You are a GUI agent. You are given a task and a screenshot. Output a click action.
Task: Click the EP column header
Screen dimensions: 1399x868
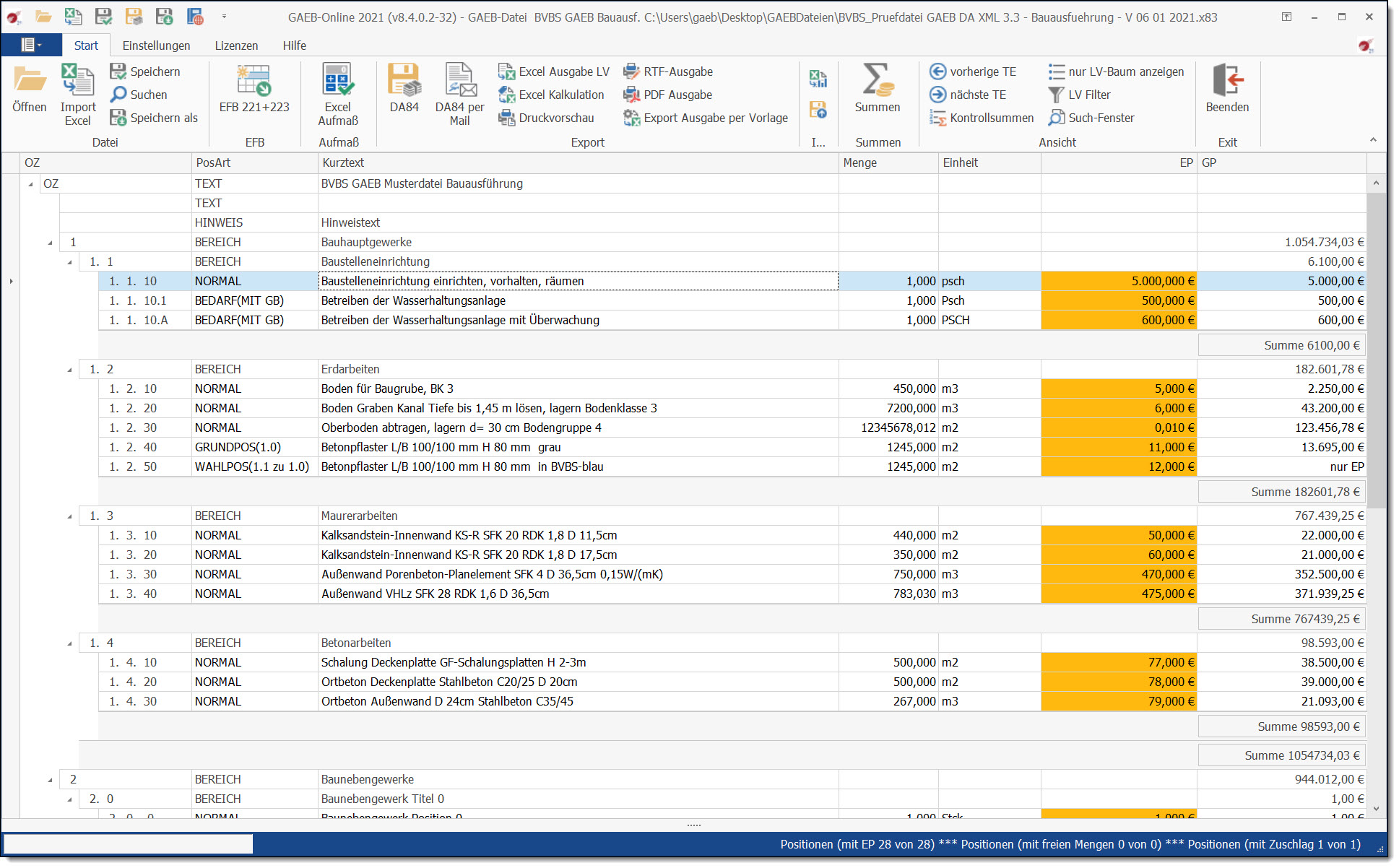pyautogui.click(x=1119, y=162)
